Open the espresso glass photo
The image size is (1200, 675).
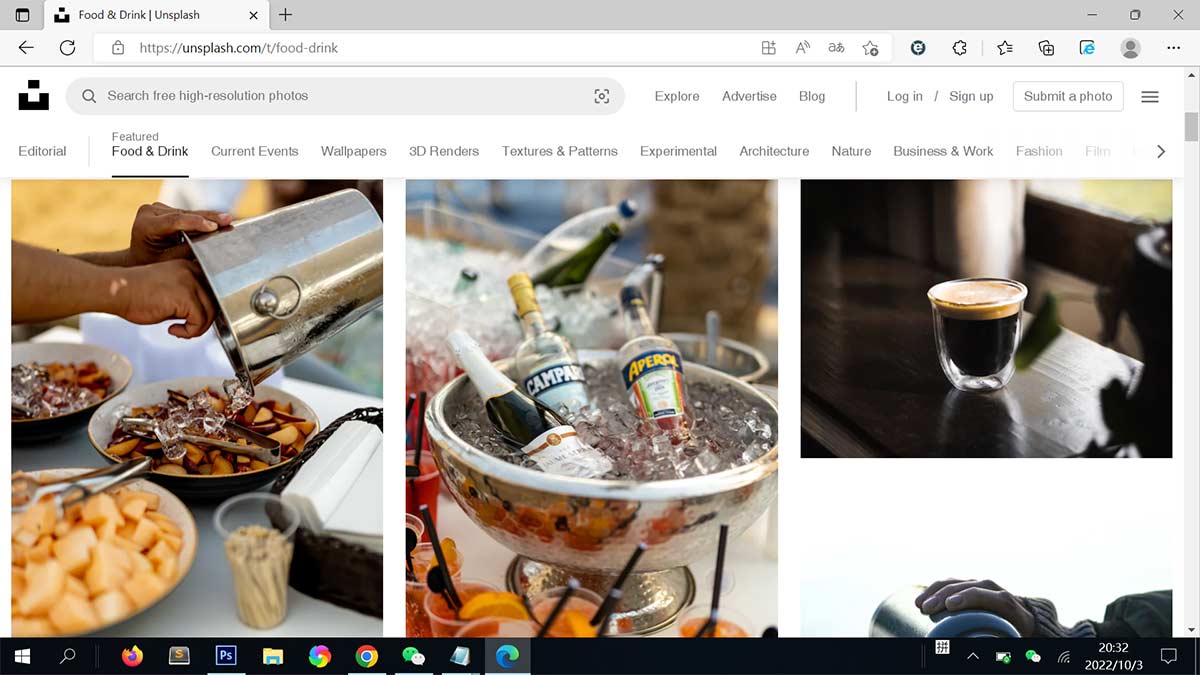[986, 319]
